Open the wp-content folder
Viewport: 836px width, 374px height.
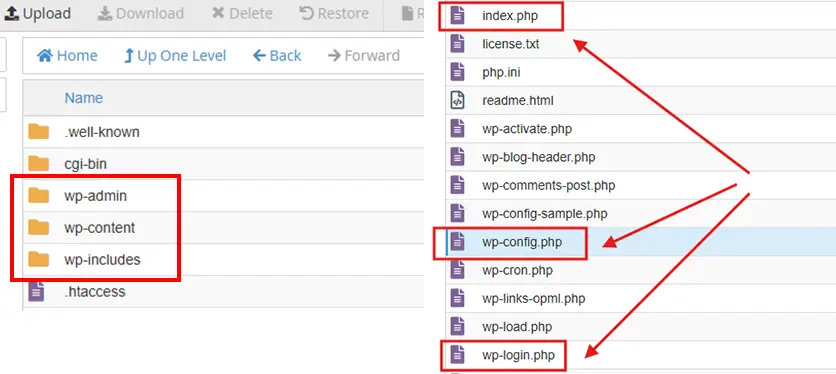[x=100, y=228]
